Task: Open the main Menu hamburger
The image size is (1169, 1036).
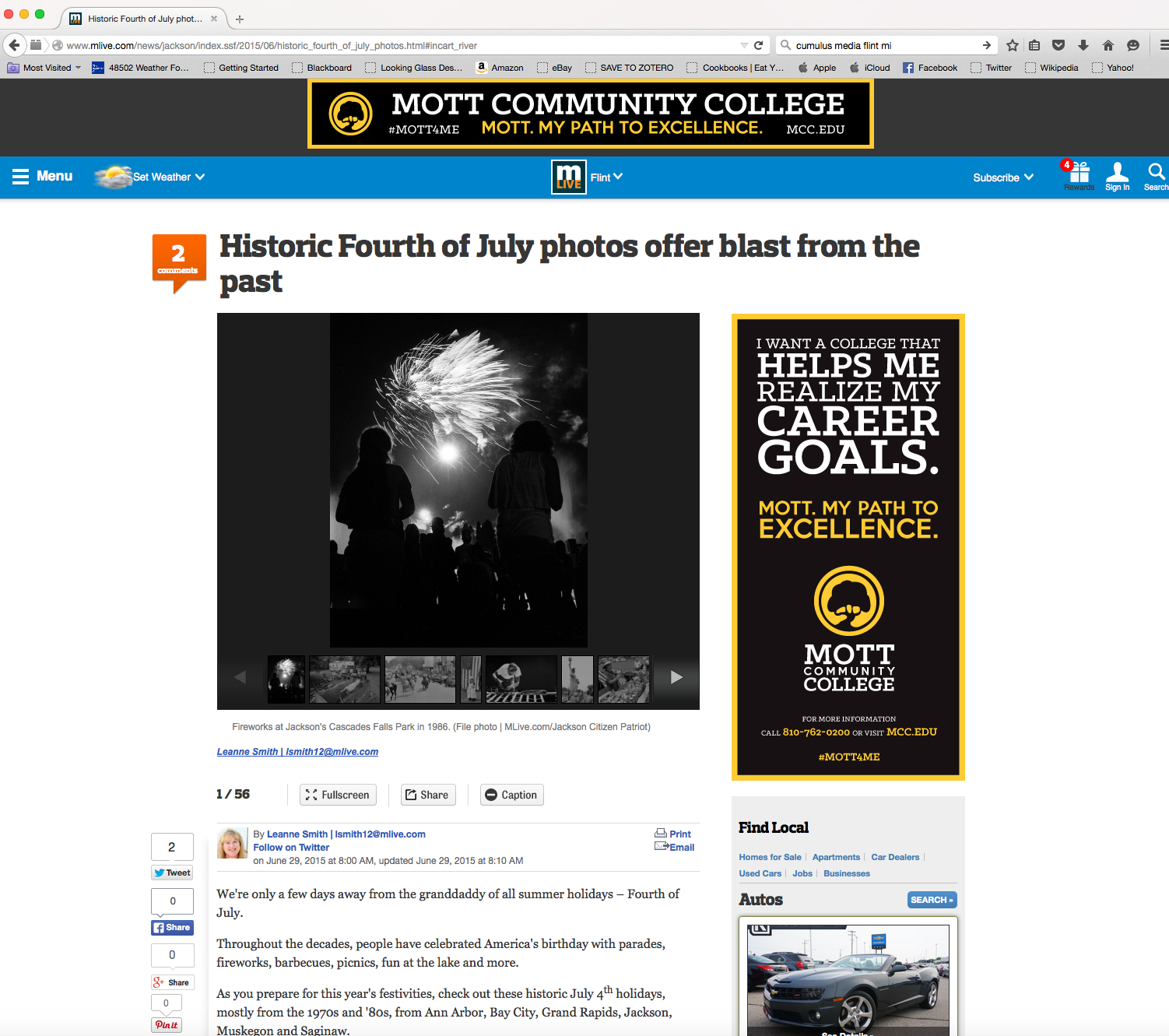Action: [x=42, y=176]
